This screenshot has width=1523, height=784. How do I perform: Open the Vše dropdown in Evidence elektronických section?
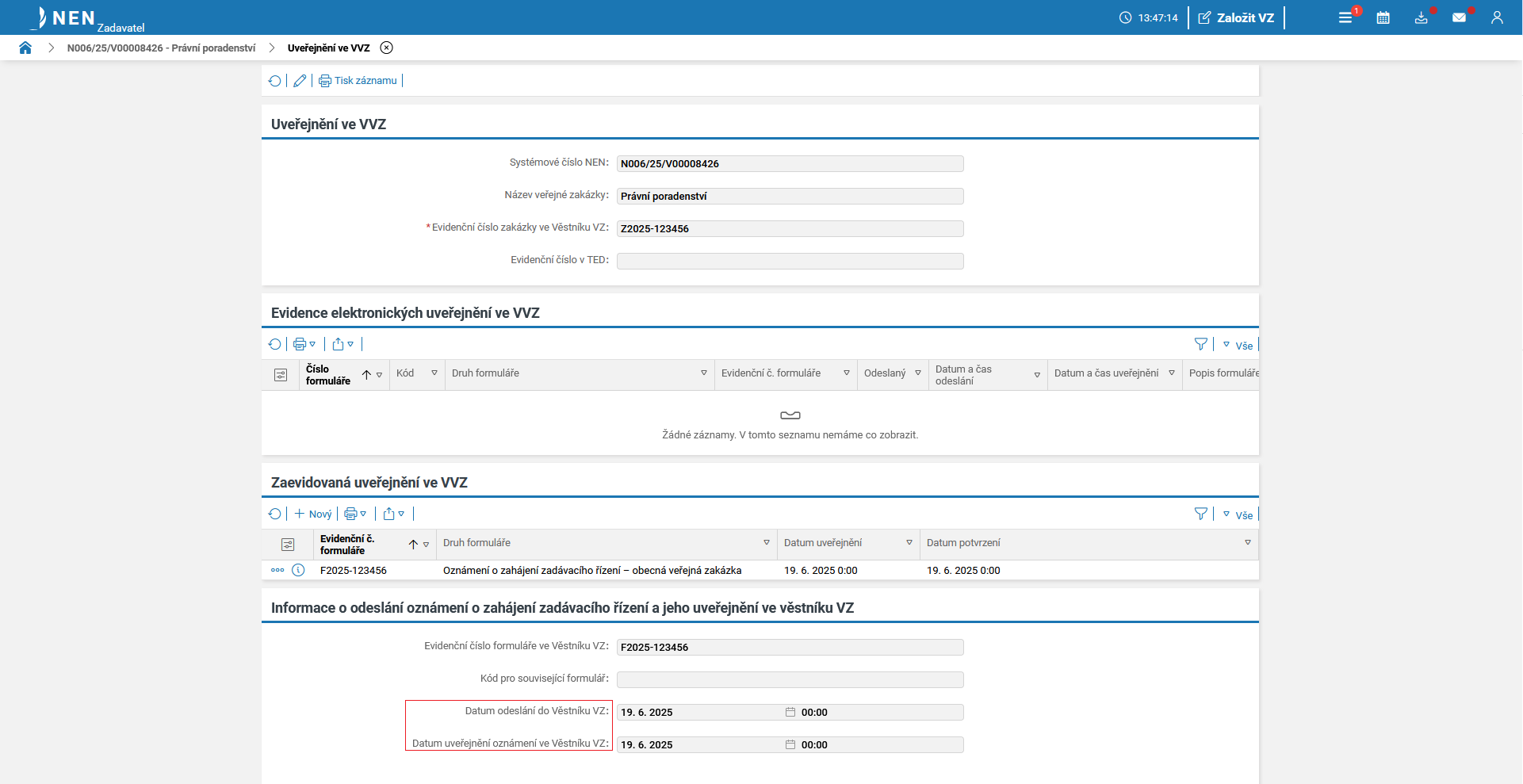point(1238,346)
